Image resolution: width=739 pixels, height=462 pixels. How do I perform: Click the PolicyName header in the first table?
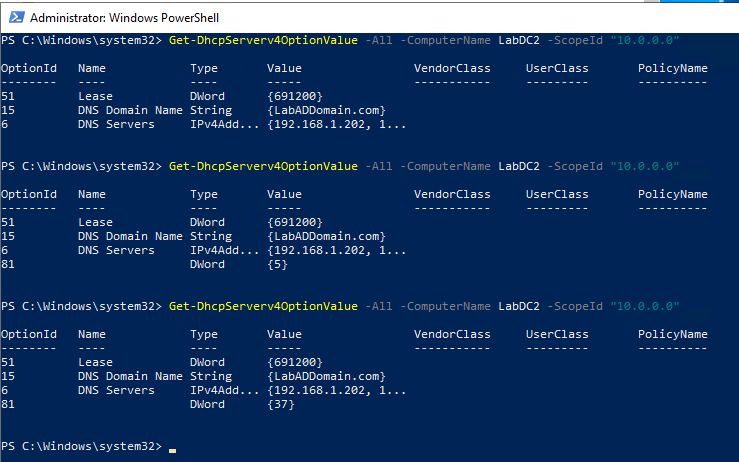[x=673, y=68]
